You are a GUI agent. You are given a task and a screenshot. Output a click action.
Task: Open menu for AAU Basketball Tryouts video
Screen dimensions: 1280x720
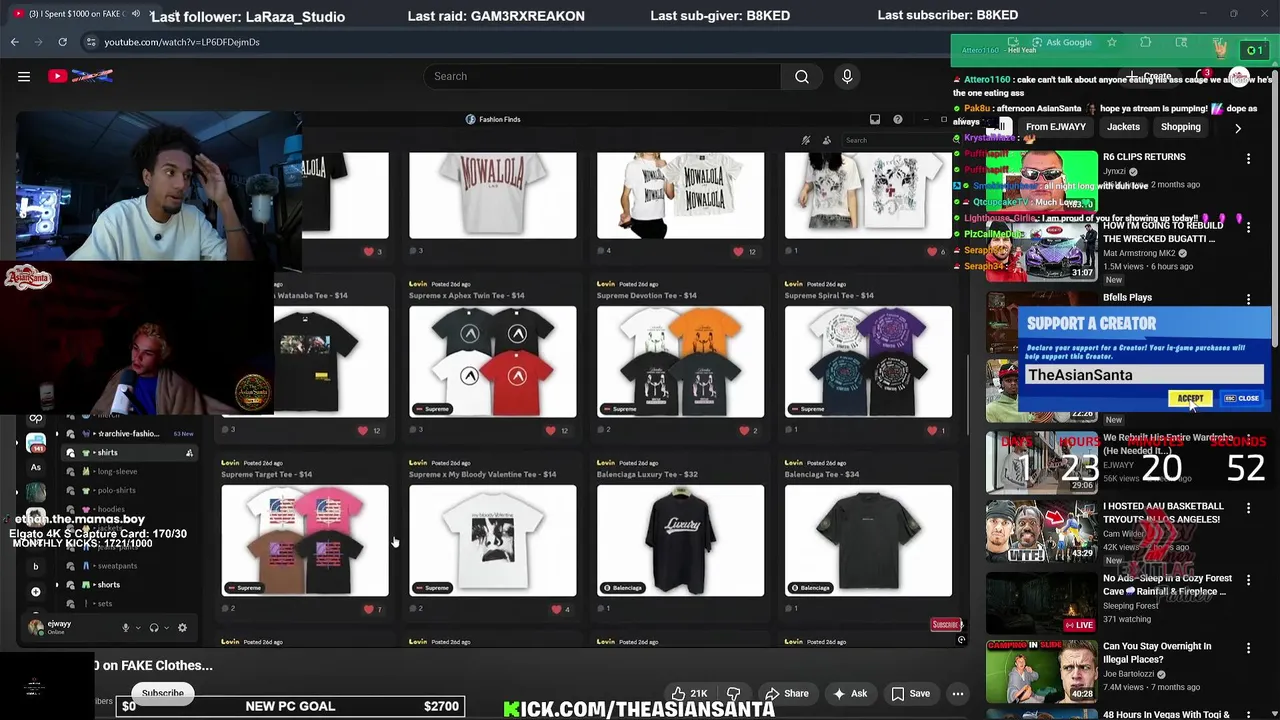1248,508
